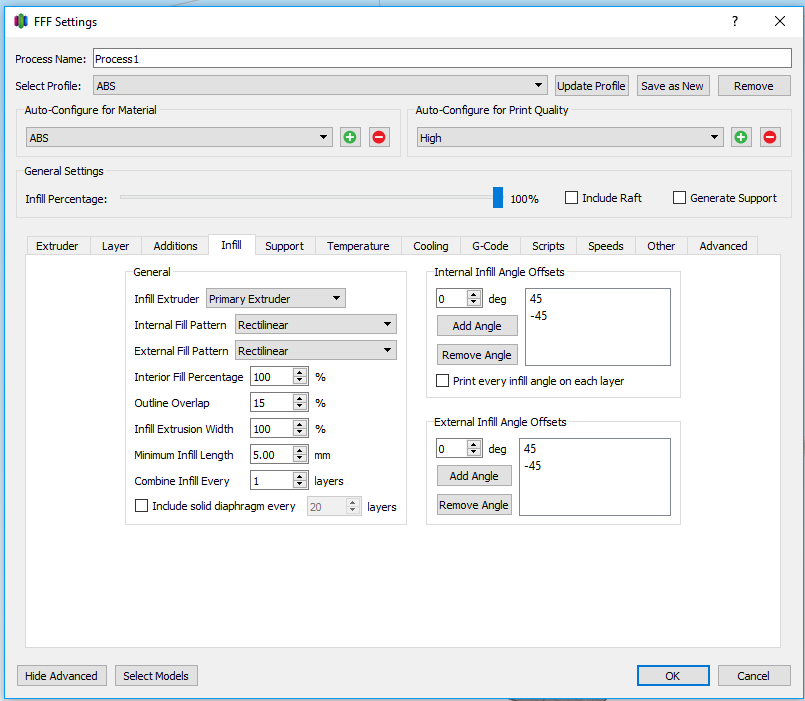This screenshot has height=701, width=805.
Task: Switch to the Cooling tab
Action: pos(431,246)
